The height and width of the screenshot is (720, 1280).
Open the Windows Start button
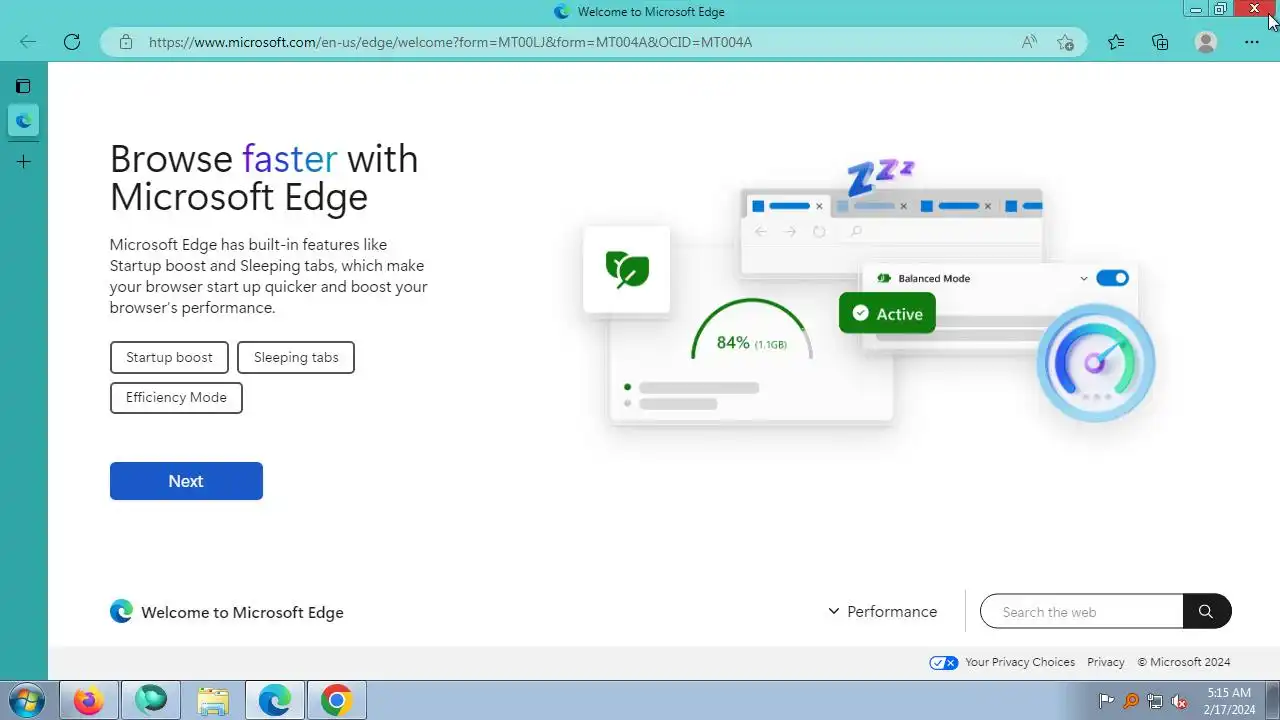[26, 701]
